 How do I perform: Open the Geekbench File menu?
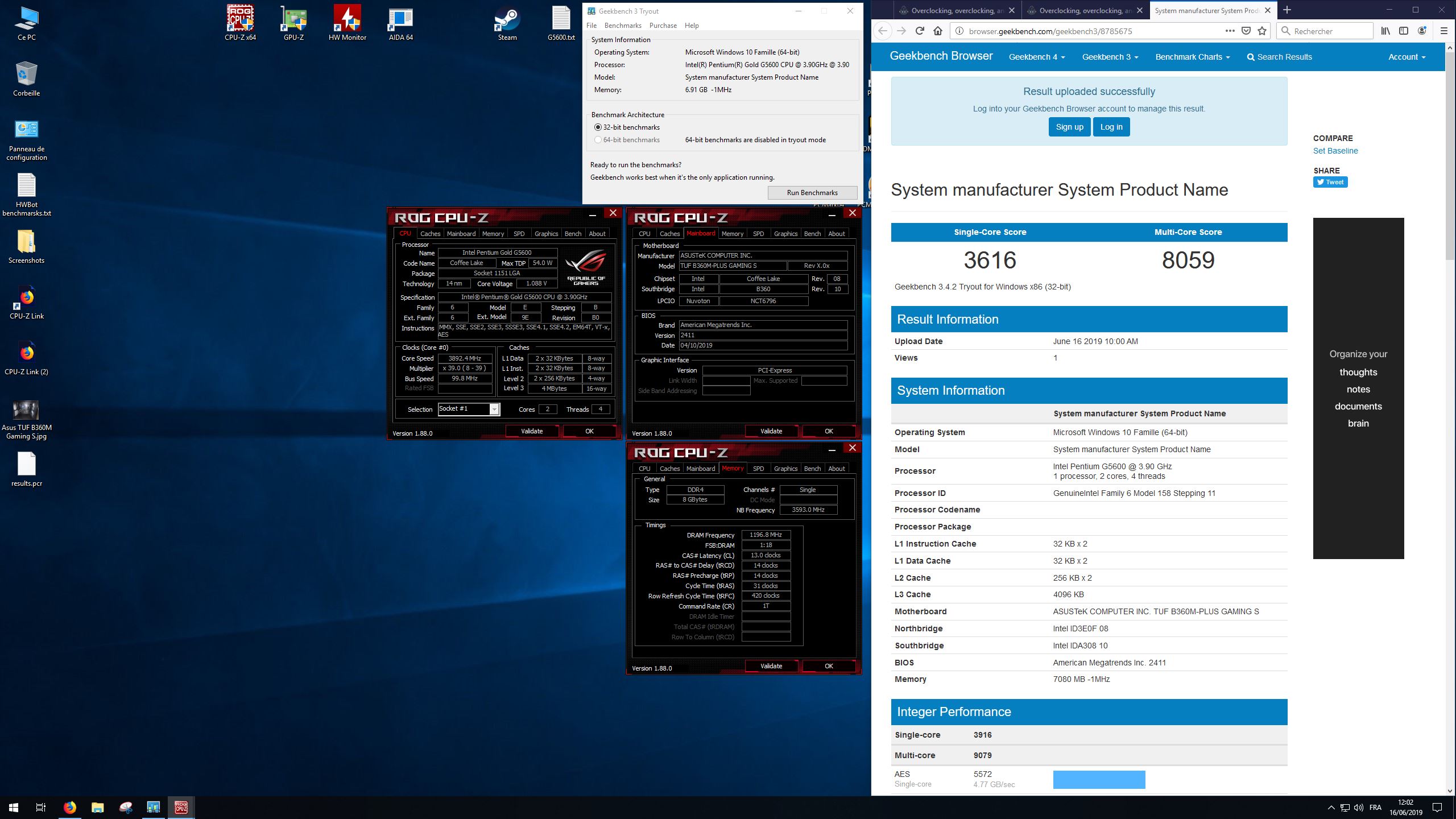[591, 26]
